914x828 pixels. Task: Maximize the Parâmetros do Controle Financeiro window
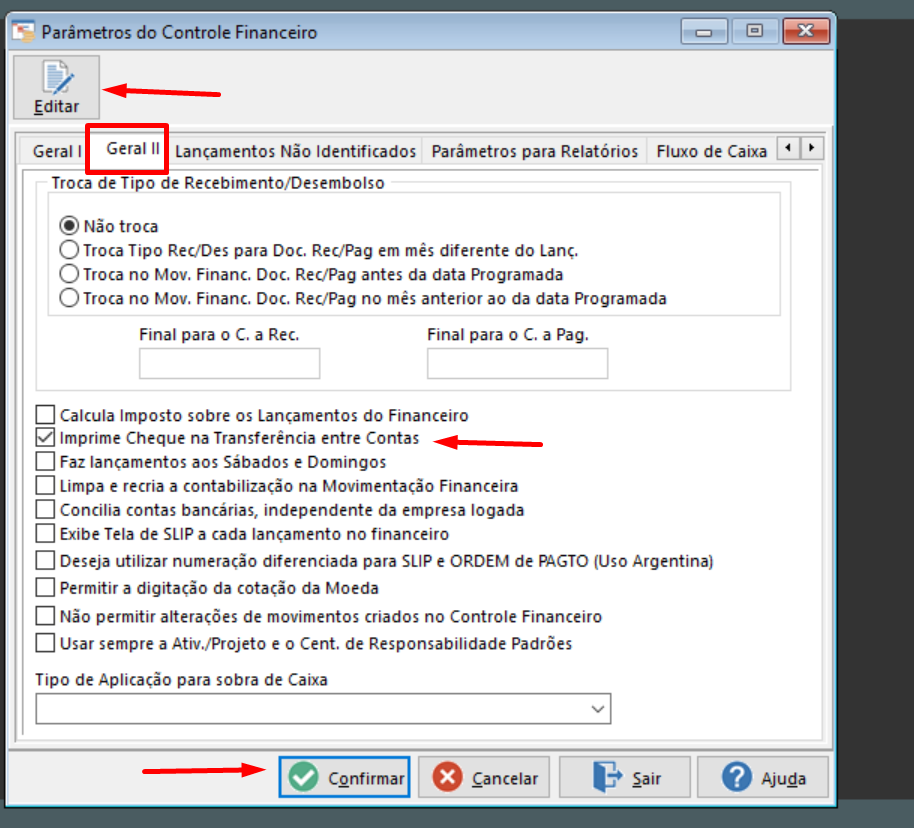tap(755, 31)
